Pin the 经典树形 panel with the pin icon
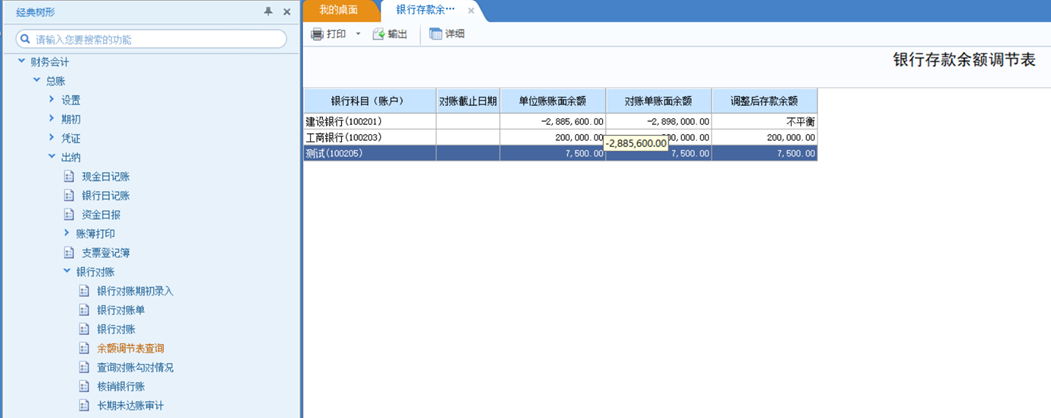The height and width of the screenshot is (418, 1051). point(269,11)
